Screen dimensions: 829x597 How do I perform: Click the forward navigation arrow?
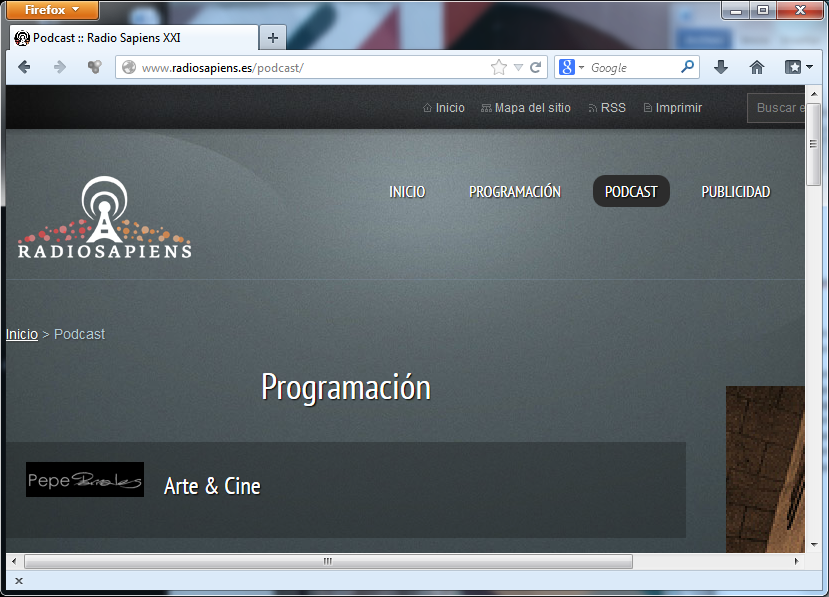60,67
